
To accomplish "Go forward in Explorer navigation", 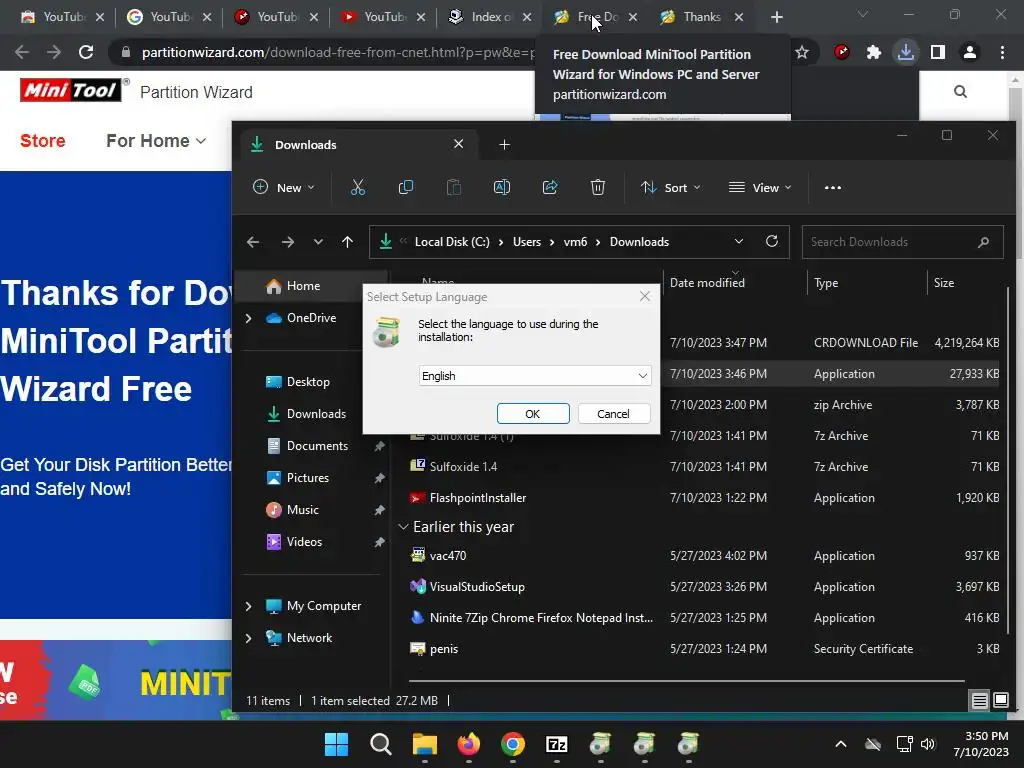I will coord(287,242).
